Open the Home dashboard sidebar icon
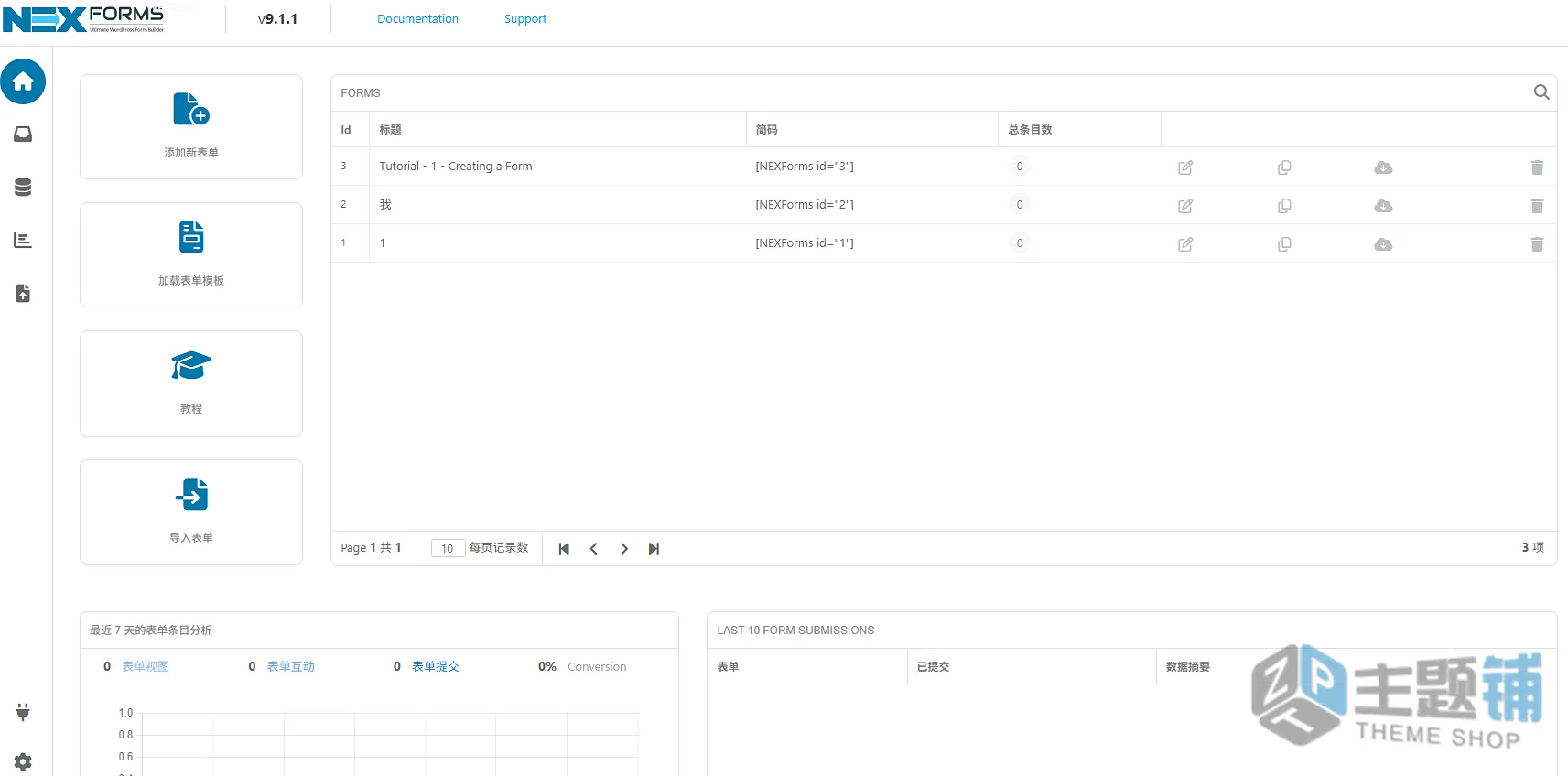Image resolution: width=1568 pixels, height=776 pixels. pyautogui.click(x=23, y=81)
